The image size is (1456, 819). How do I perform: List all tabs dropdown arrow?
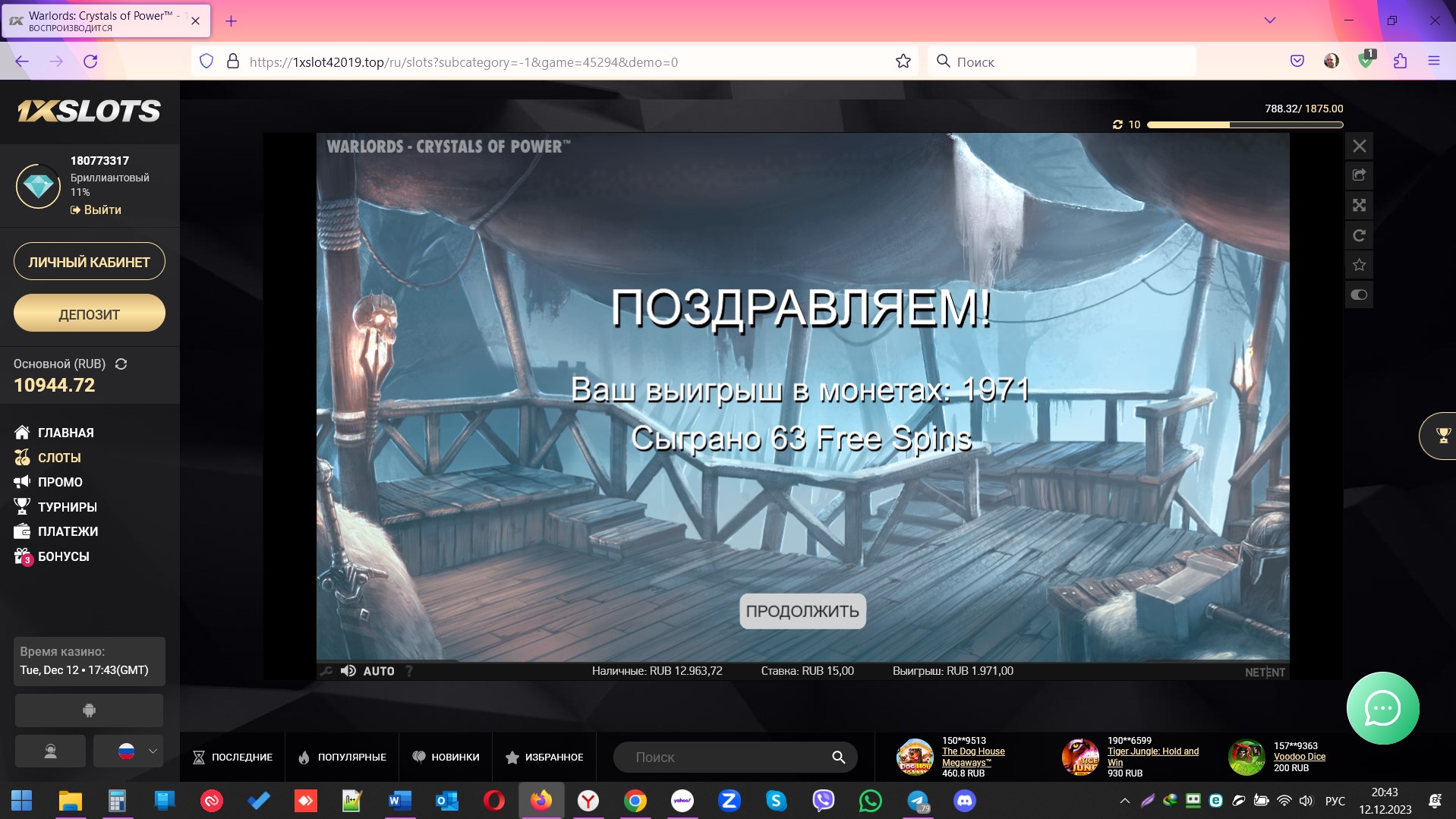(1269, 20)
